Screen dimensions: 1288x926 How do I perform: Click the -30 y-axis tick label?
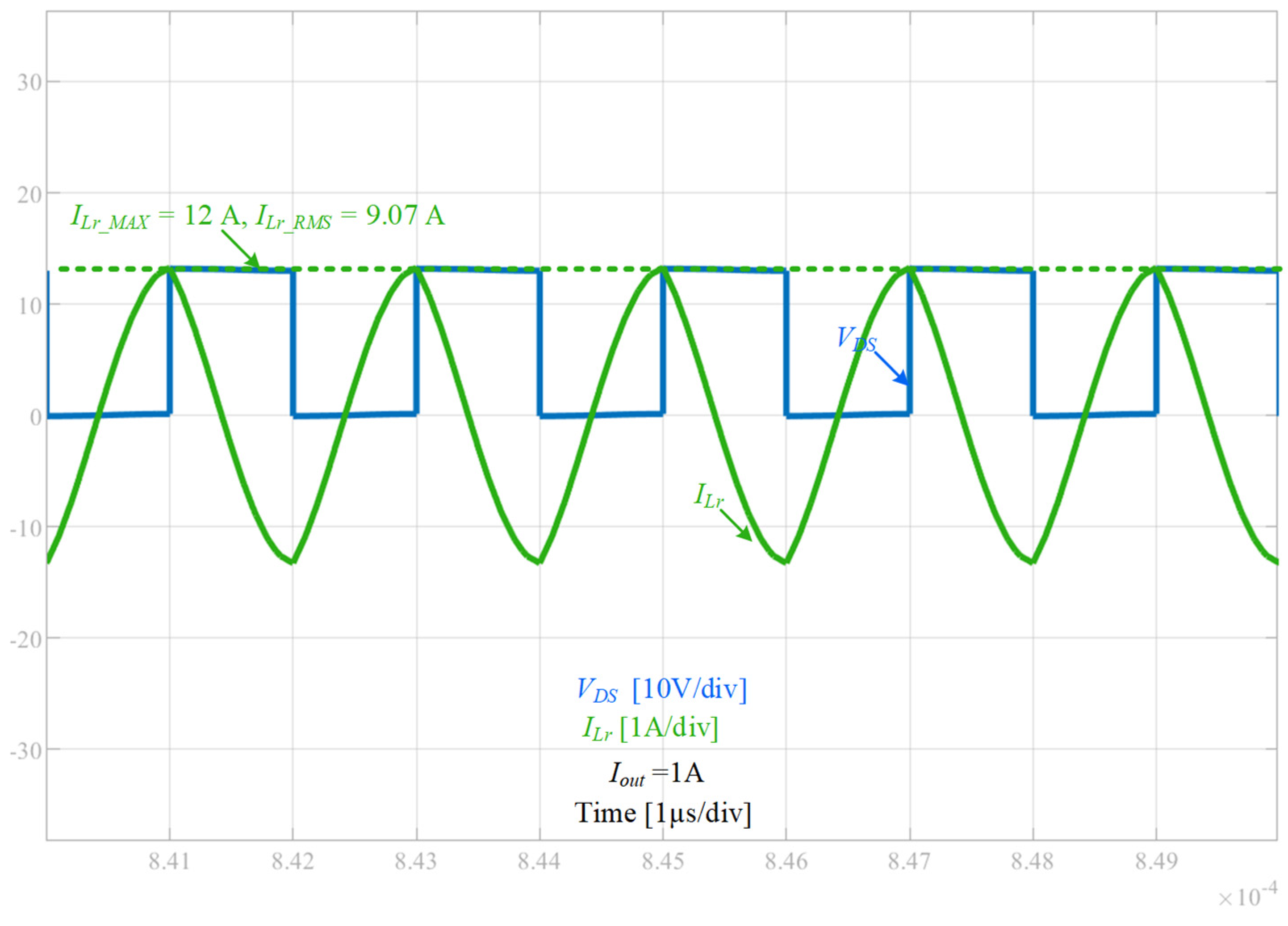pos(26,750)
